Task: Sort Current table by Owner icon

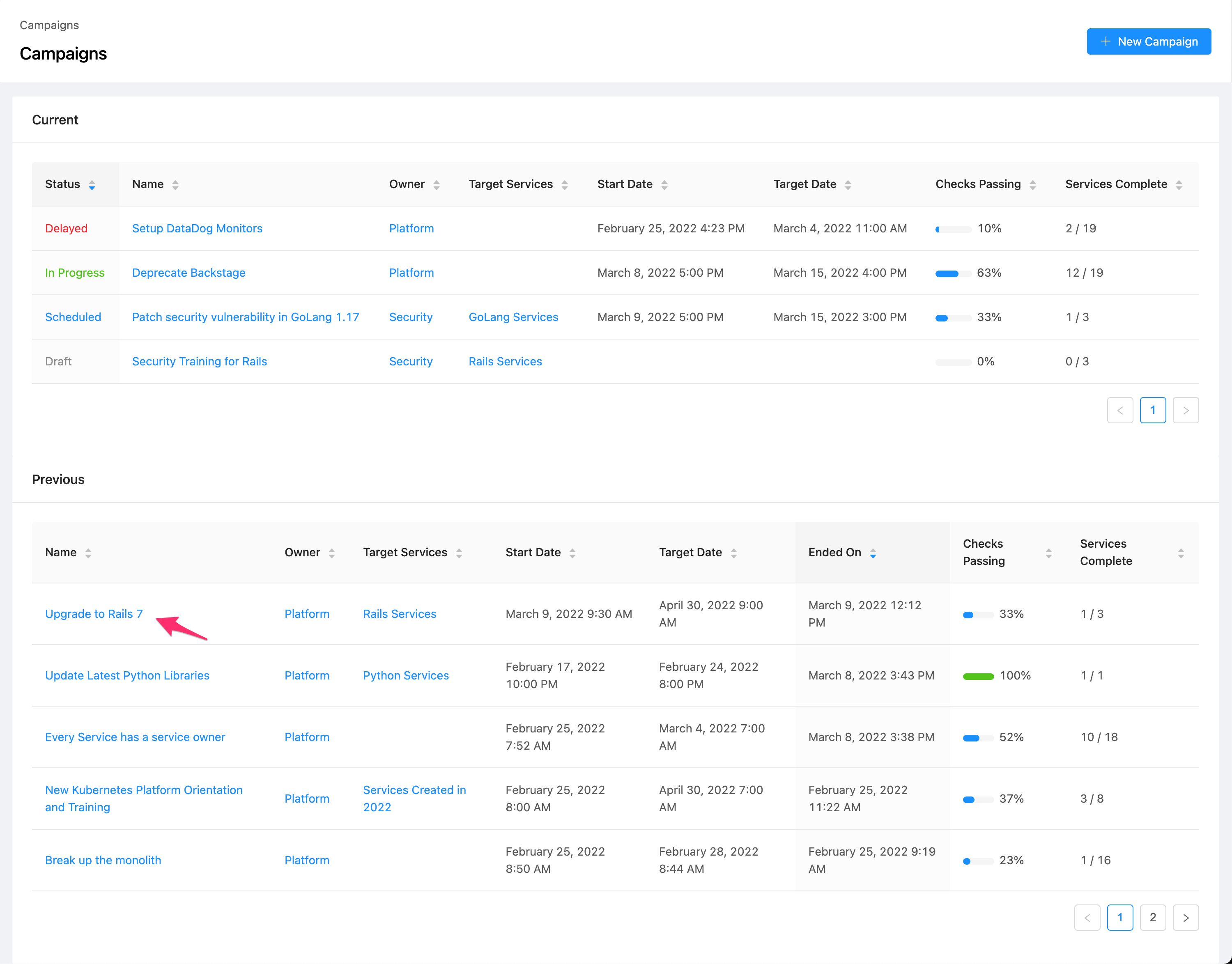Action: [x=437, y=185]
